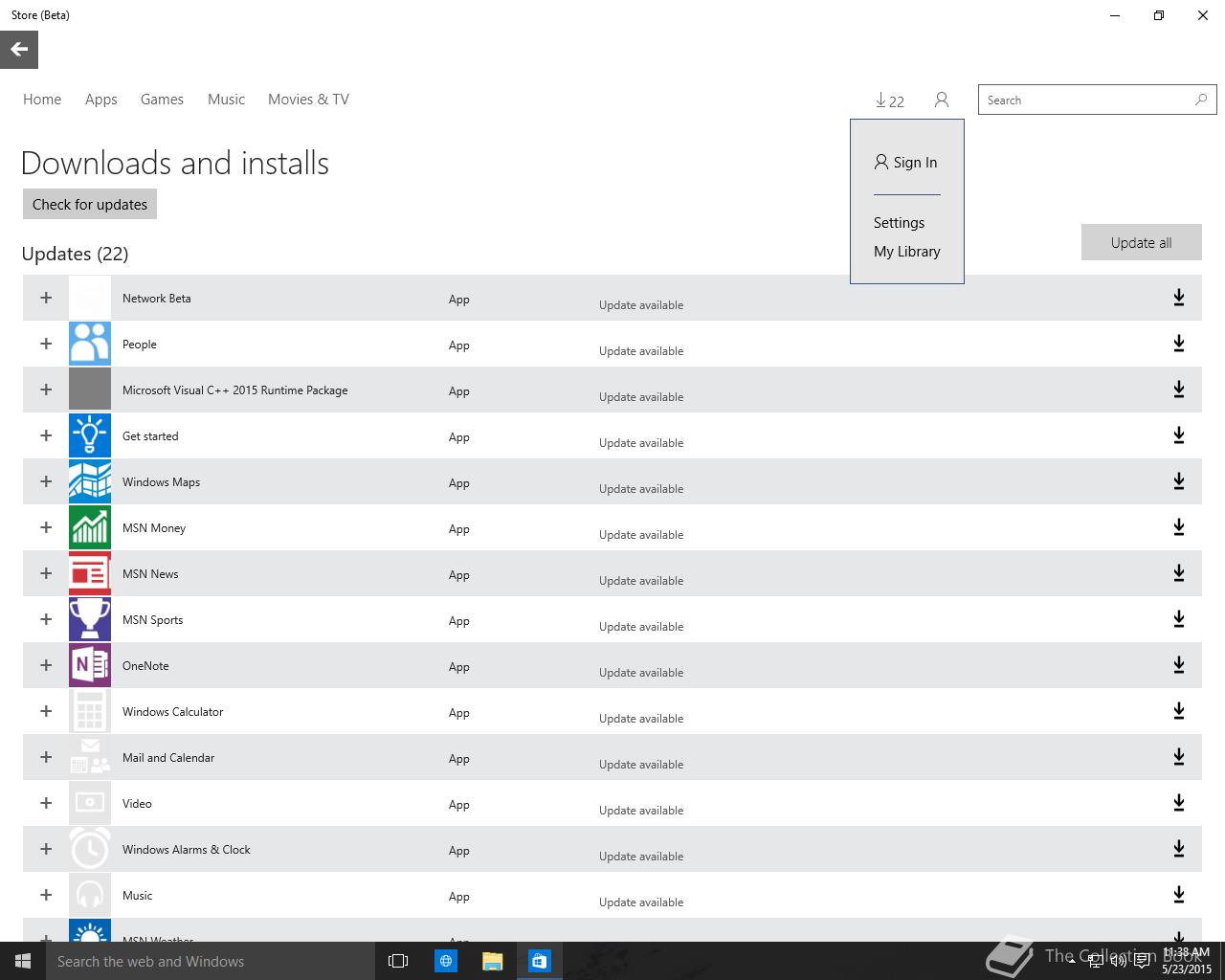Screen dimensions: 1225x980
Task: Download the People app update
Action: 1179,344
